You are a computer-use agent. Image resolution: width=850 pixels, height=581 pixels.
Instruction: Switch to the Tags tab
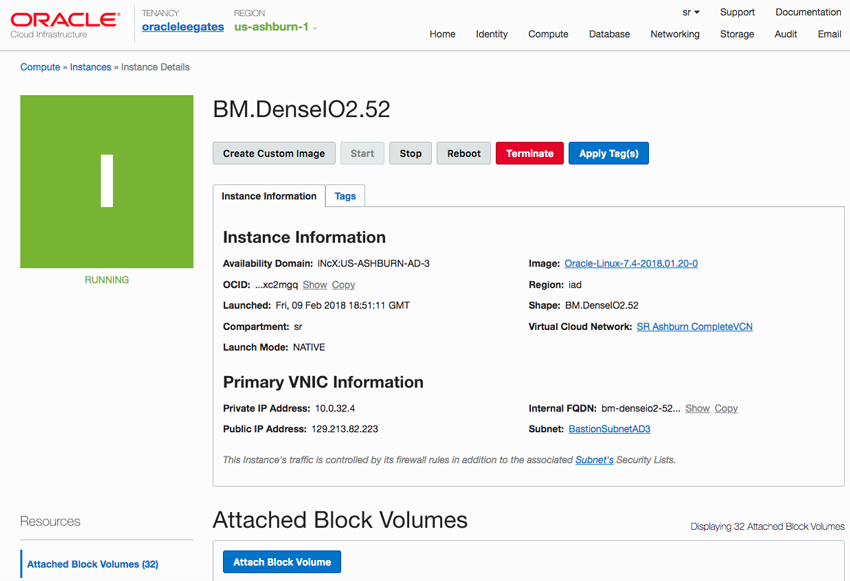(x=345, y=196)
